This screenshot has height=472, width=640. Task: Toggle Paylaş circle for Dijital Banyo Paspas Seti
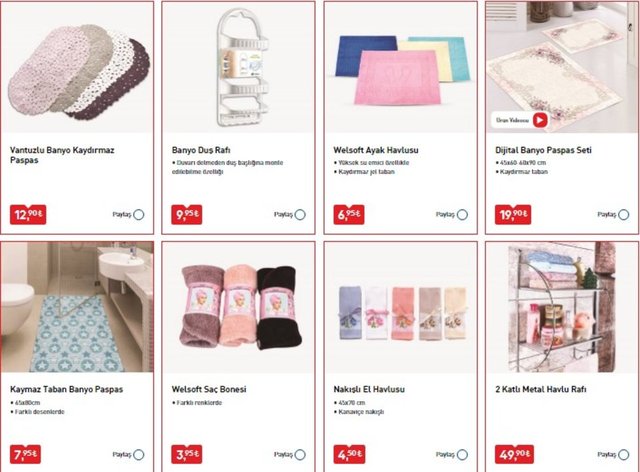(x=624, y=214)
